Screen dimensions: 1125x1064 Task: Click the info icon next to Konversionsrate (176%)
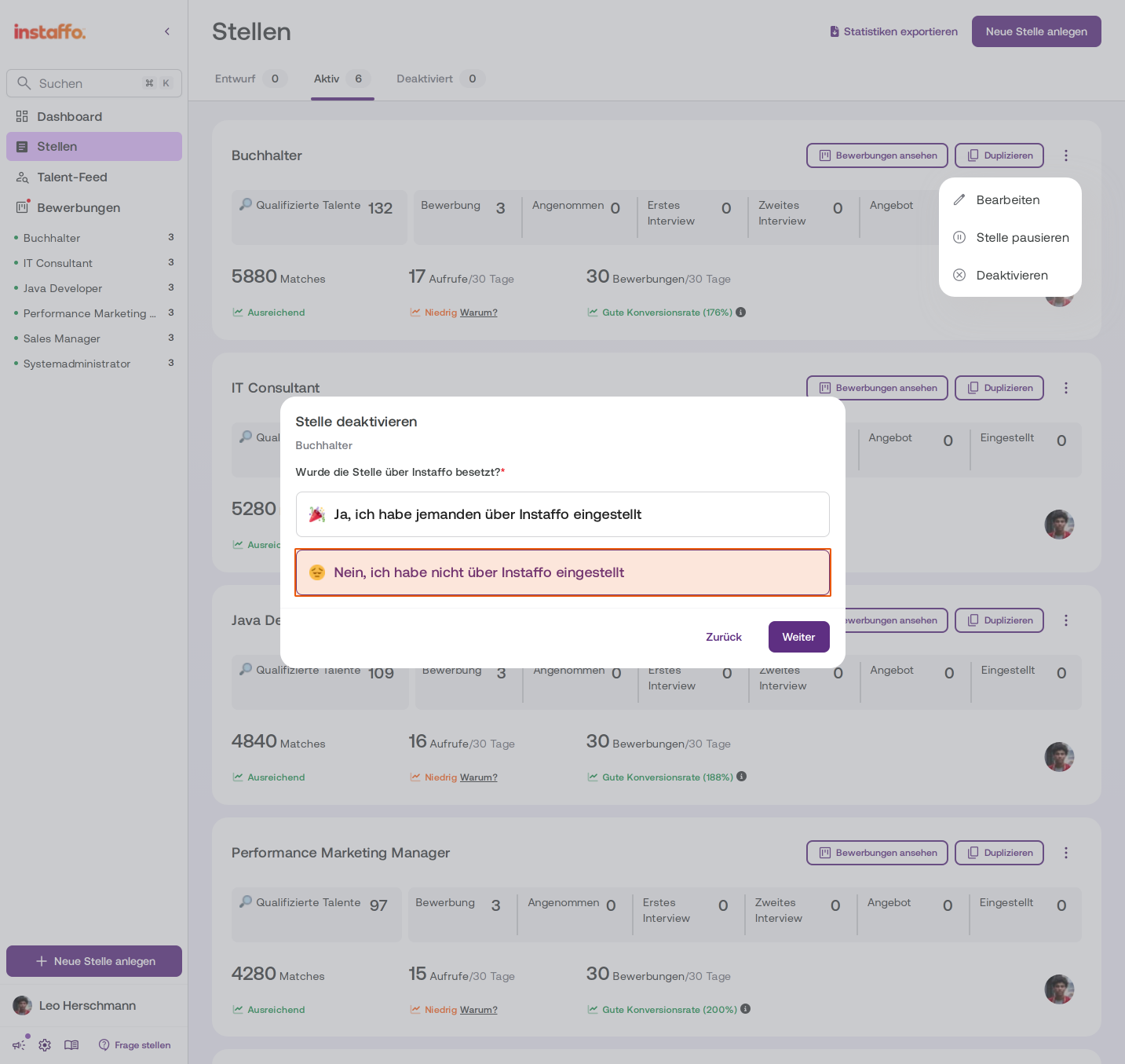tap(740, 313)
